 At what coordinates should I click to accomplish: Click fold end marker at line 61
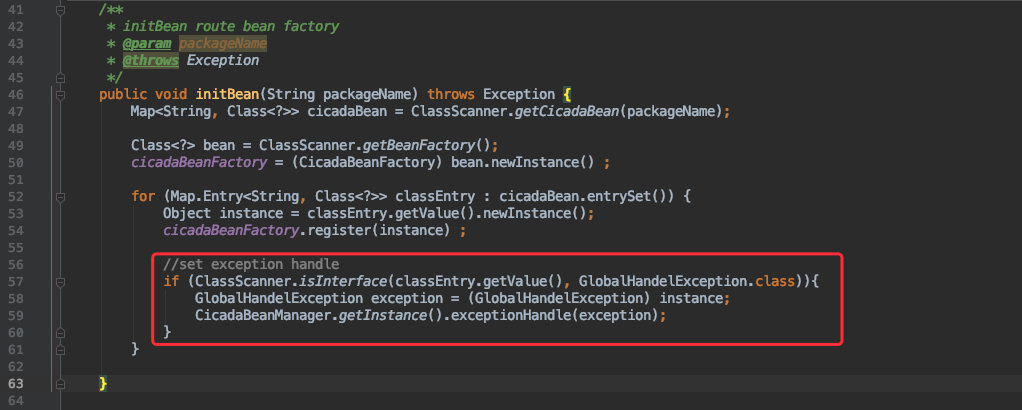(x=61, y=349)
